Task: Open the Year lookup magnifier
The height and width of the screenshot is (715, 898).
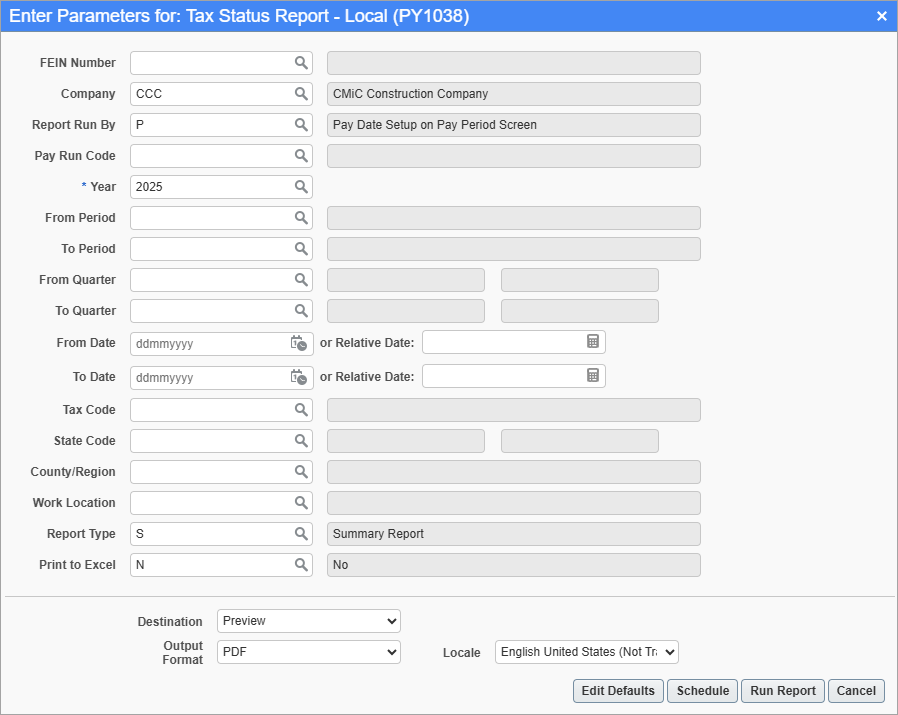Action: pyautogui.click(x=300, y=186)
